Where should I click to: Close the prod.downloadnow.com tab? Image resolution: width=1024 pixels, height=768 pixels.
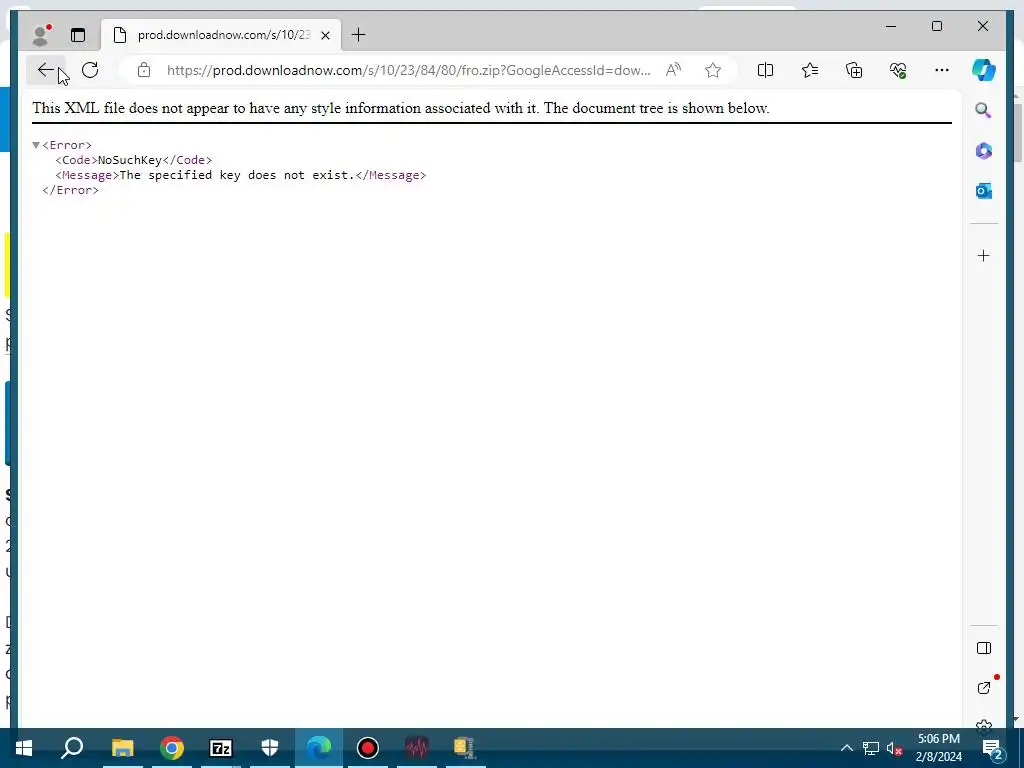pos(325,35)
